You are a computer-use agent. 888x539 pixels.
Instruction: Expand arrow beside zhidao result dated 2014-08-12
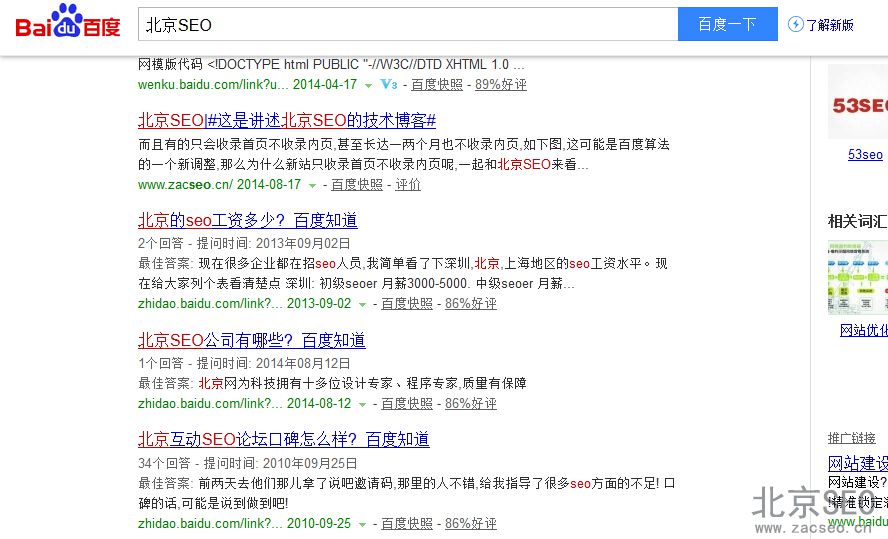click(362, 404)
